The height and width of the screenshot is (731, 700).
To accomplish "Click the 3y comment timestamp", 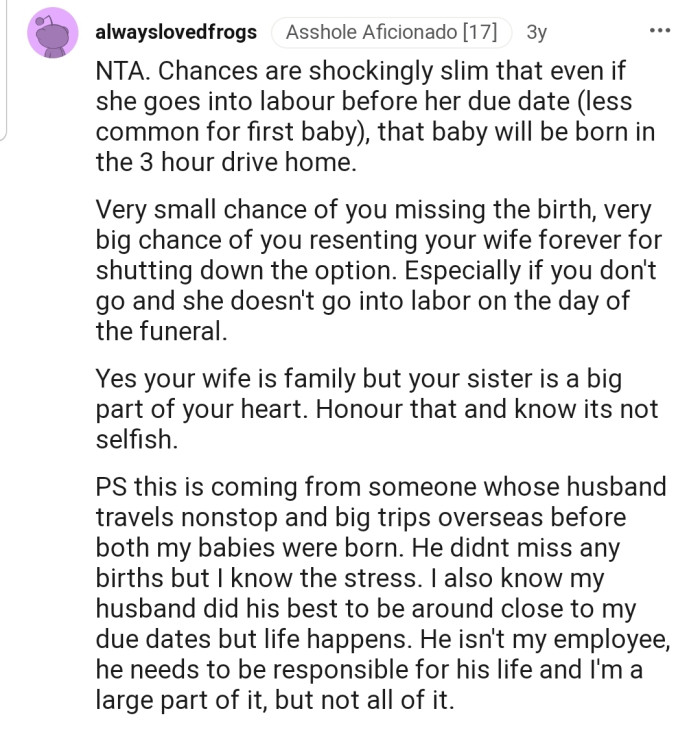I will pyautogui.click(x=536, y=32).
